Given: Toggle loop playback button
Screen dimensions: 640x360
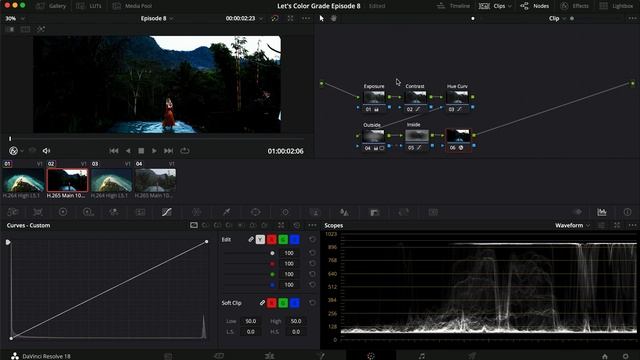Looking at the screenshot, I should coord(184,151).
